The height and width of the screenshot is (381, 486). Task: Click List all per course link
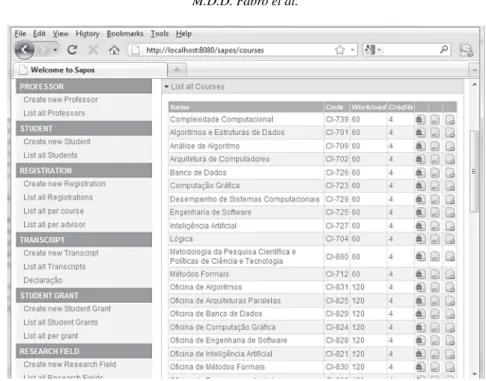tap(53, 211)
